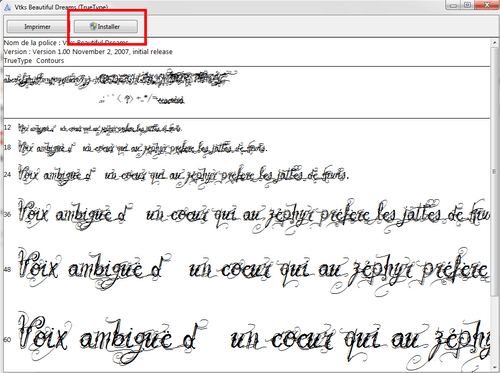Click the 'Nom de la police' line
The width and height of the screenshot is (500, 373).
coord(66,43)
